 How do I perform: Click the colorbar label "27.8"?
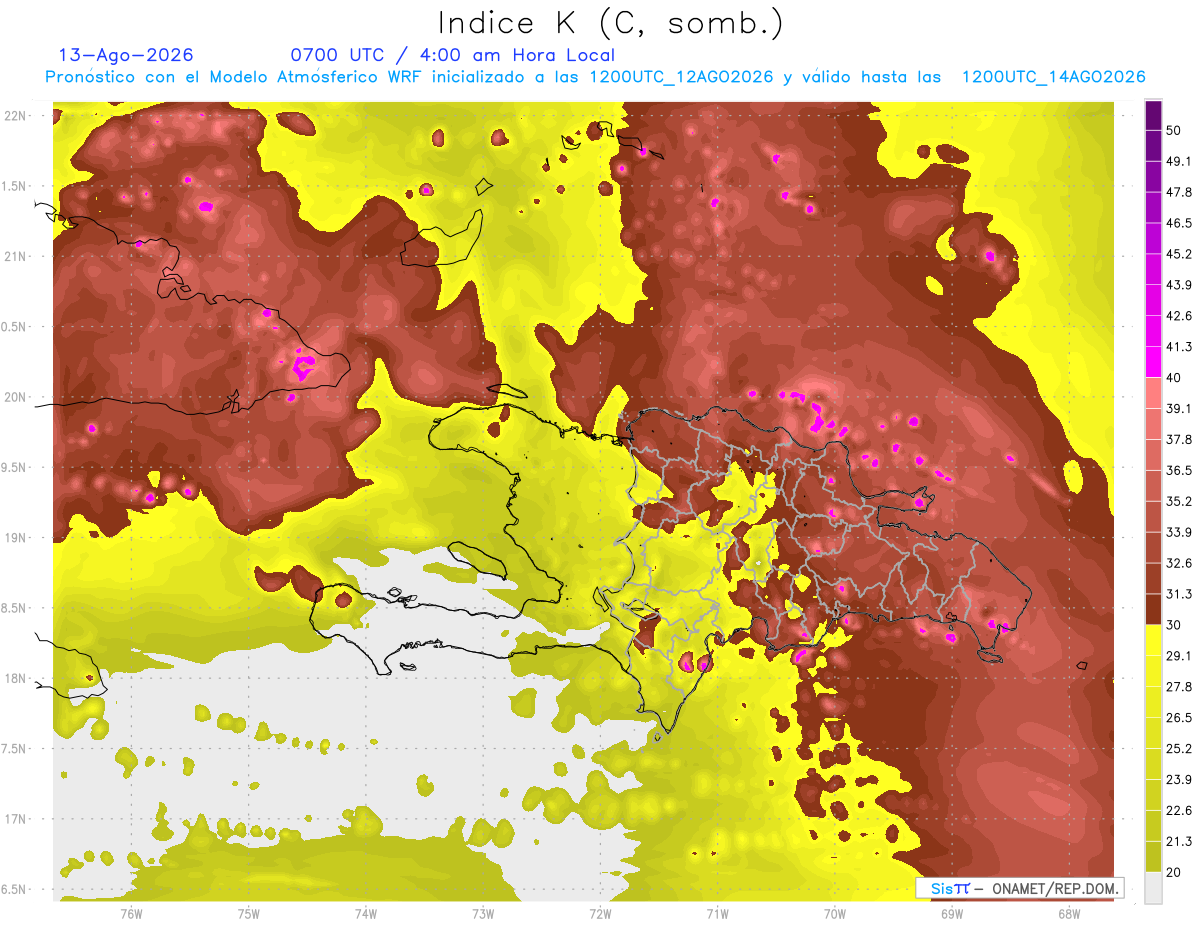[1178, 686]
